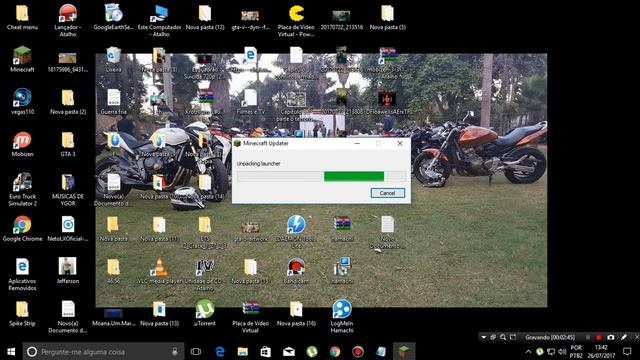
Task: Open the Windows Store taskbar icon
Action: click(x=266, y=351)
